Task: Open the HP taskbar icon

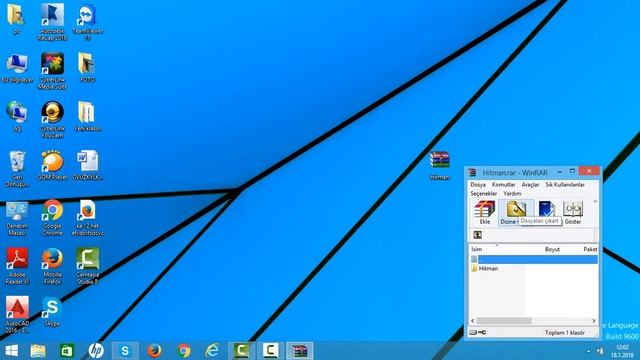Action: 96,351
